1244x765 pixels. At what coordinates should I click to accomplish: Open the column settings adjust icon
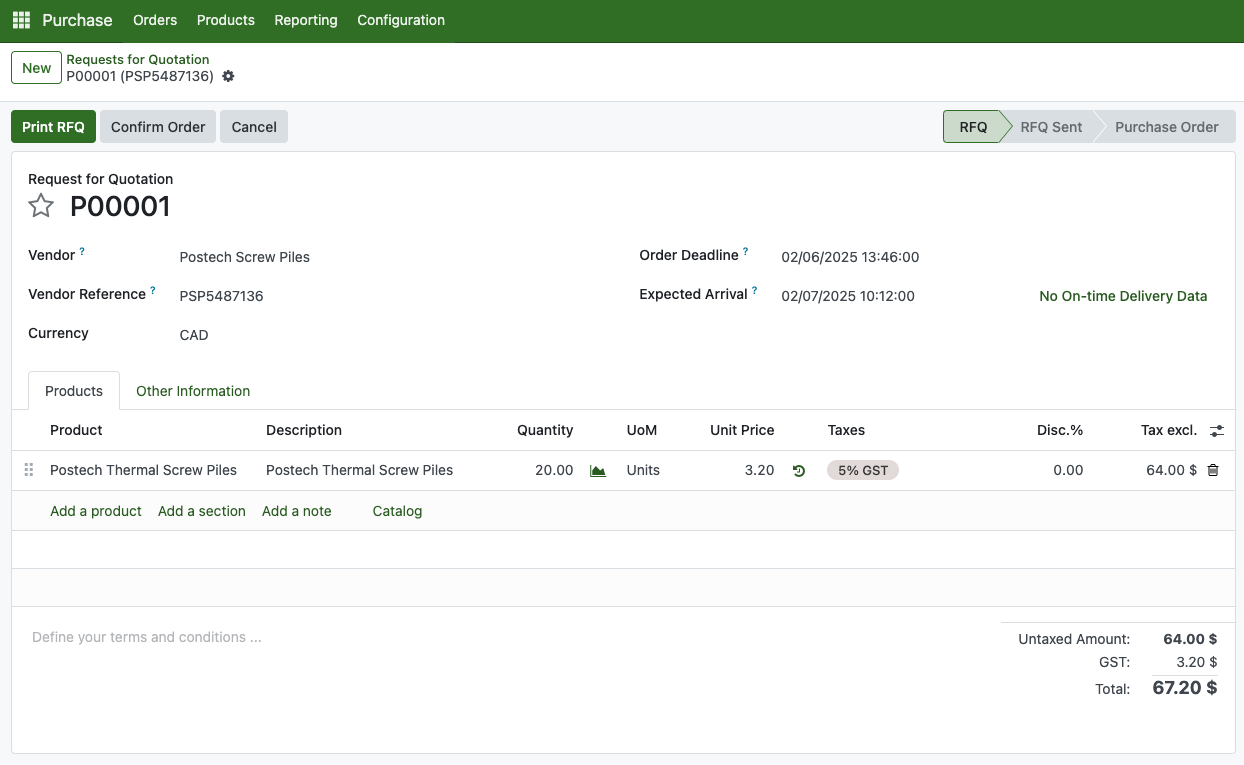click(1216, 431)
